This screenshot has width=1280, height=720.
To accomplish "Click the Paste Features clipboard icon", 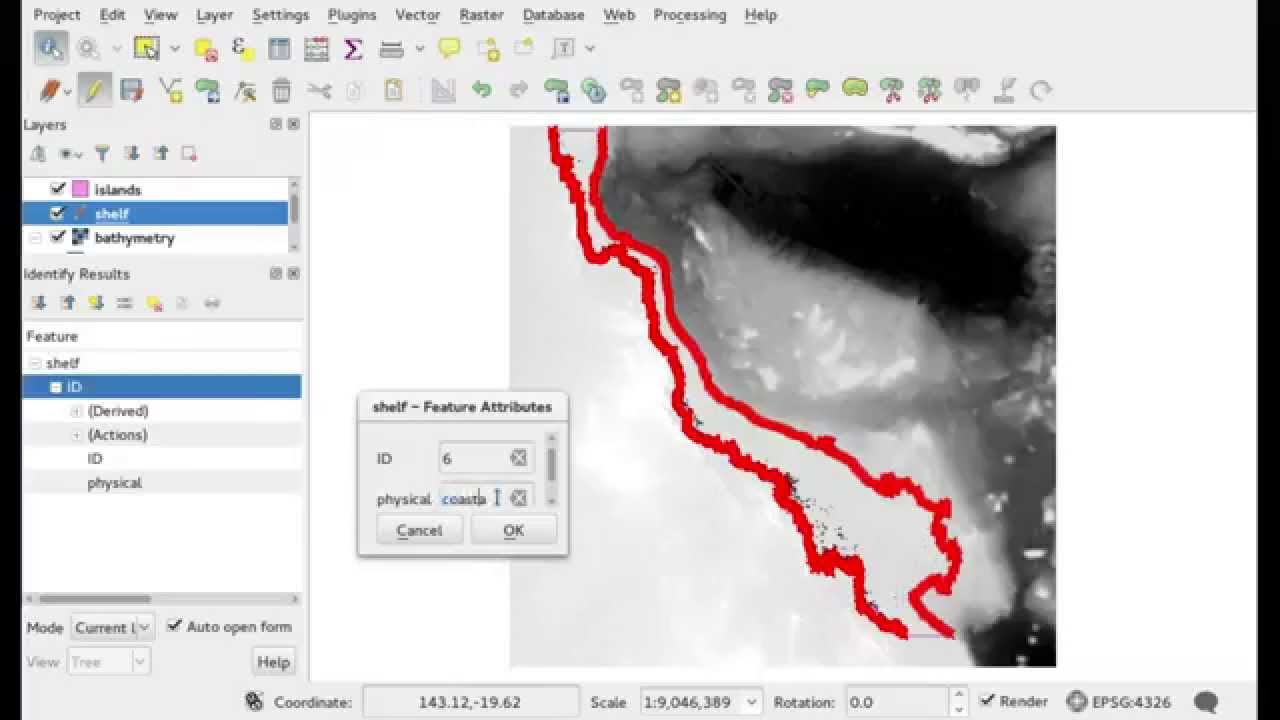I will pyautogui.click(x=394, y=90).
